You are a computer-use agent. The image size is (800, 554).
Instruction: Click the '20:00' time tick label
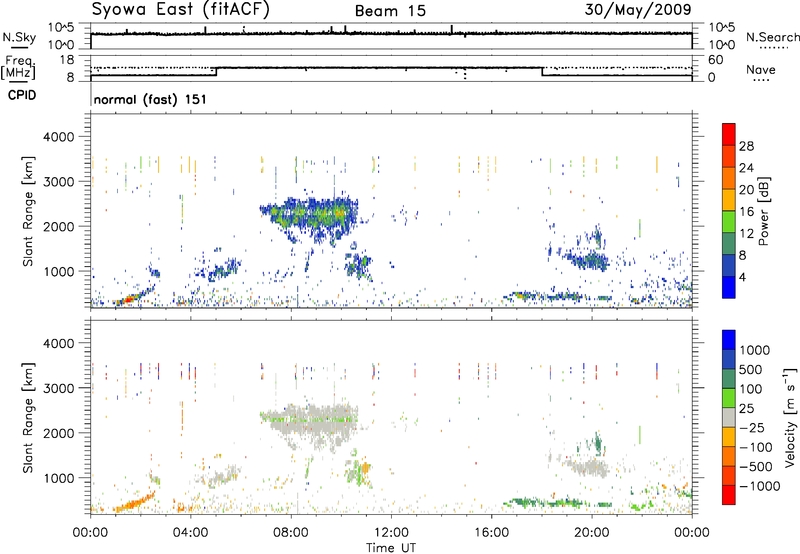click(592, 533)
